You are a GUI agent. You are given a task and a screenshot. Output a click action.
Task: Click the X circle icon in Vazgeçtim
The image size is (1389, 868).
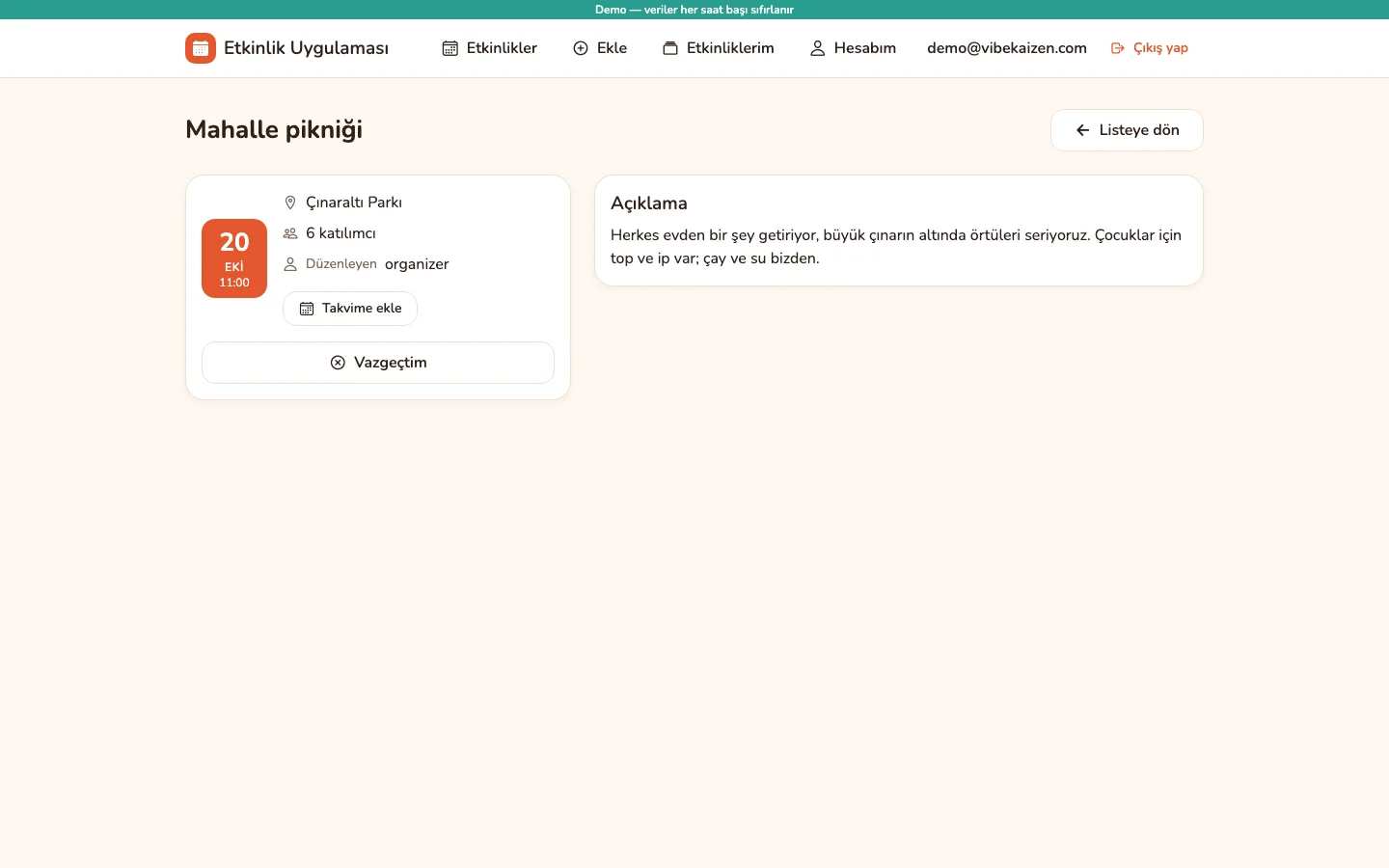pos(338,363)
